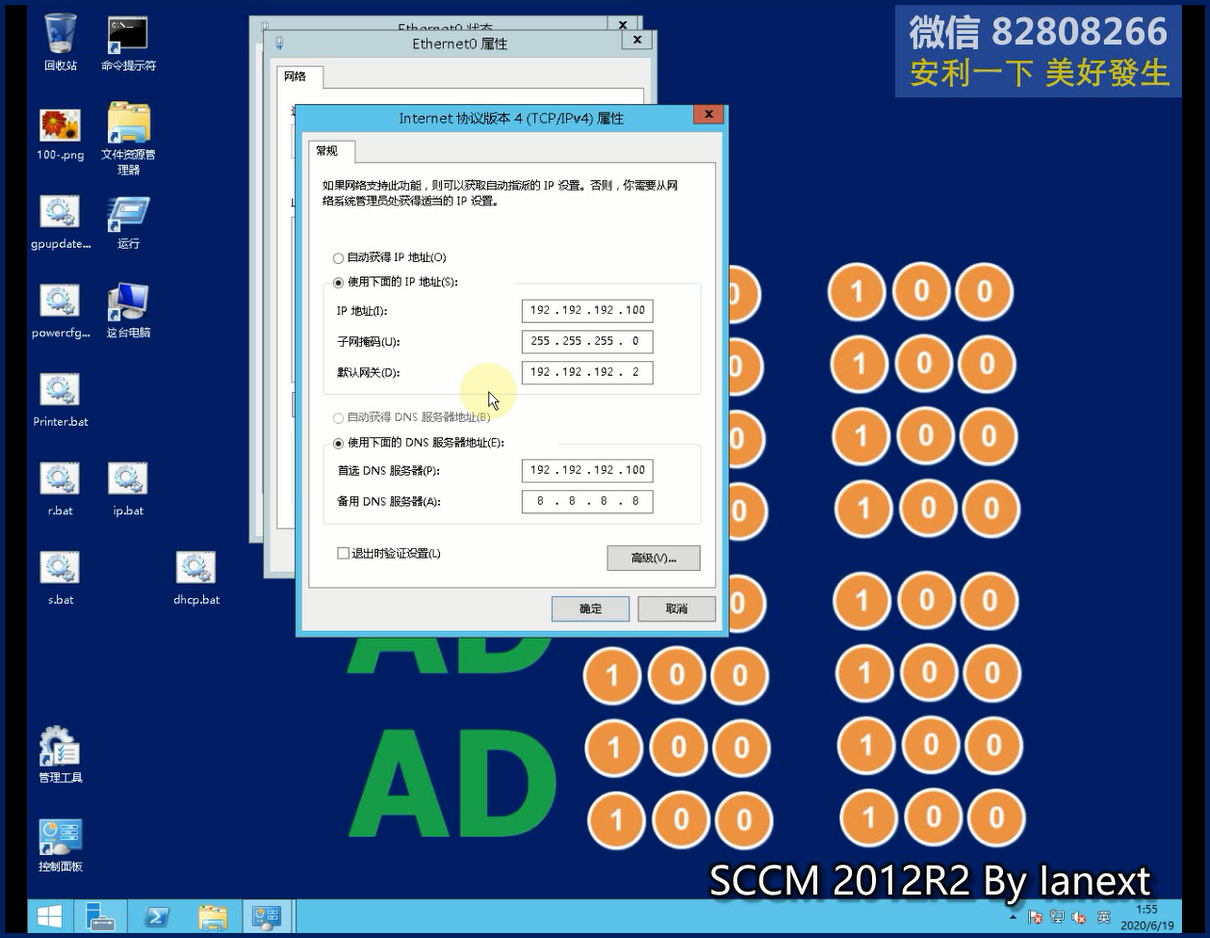Open the This PC desktop icon
Image resolution: width=1210 pixels, height=938 pixels.
128,311
